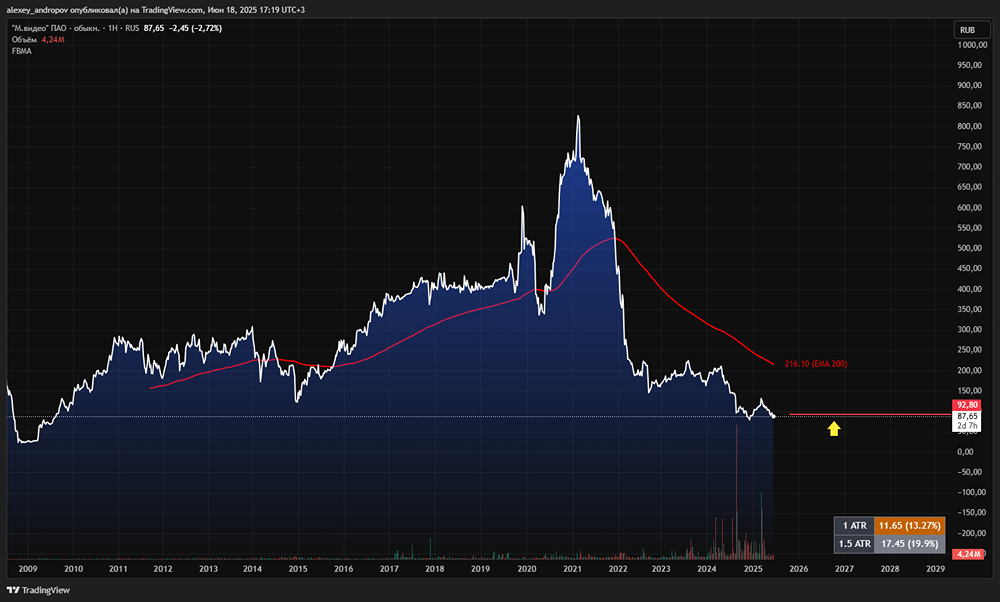Screen dimensions: 1000x602
Task: Click the 216.10 (EMA 200) label
Action: click(x=816, y=364)
